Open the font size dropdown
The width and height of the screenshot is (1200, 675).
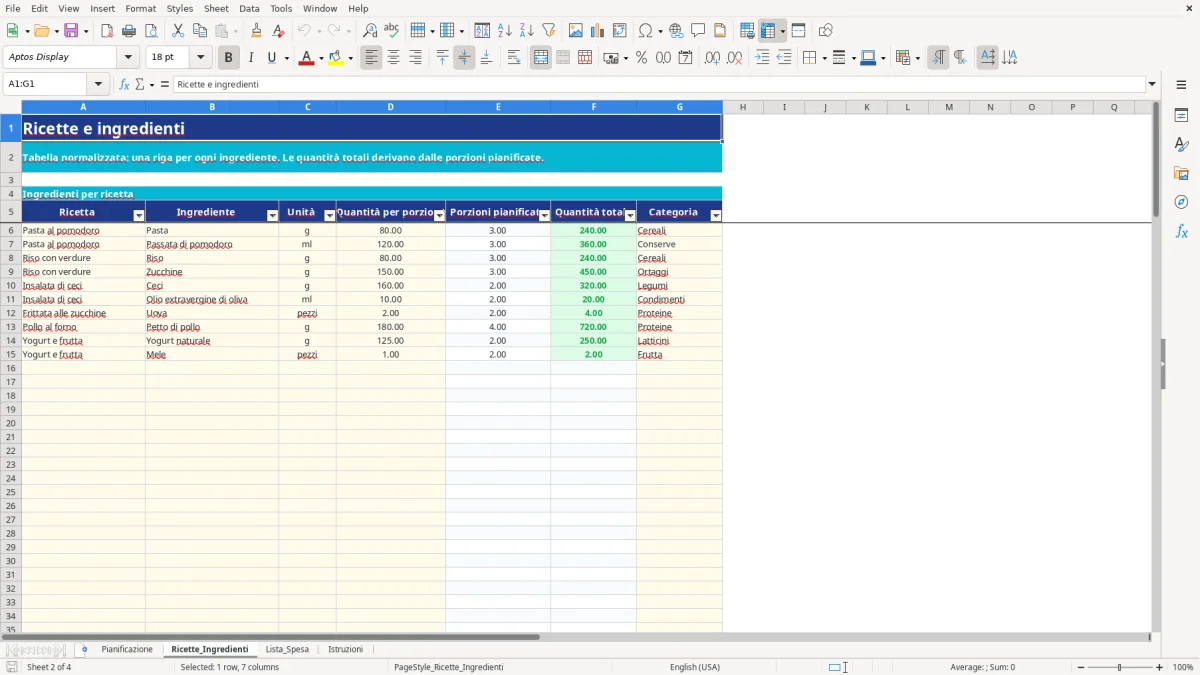pos(200,58)
